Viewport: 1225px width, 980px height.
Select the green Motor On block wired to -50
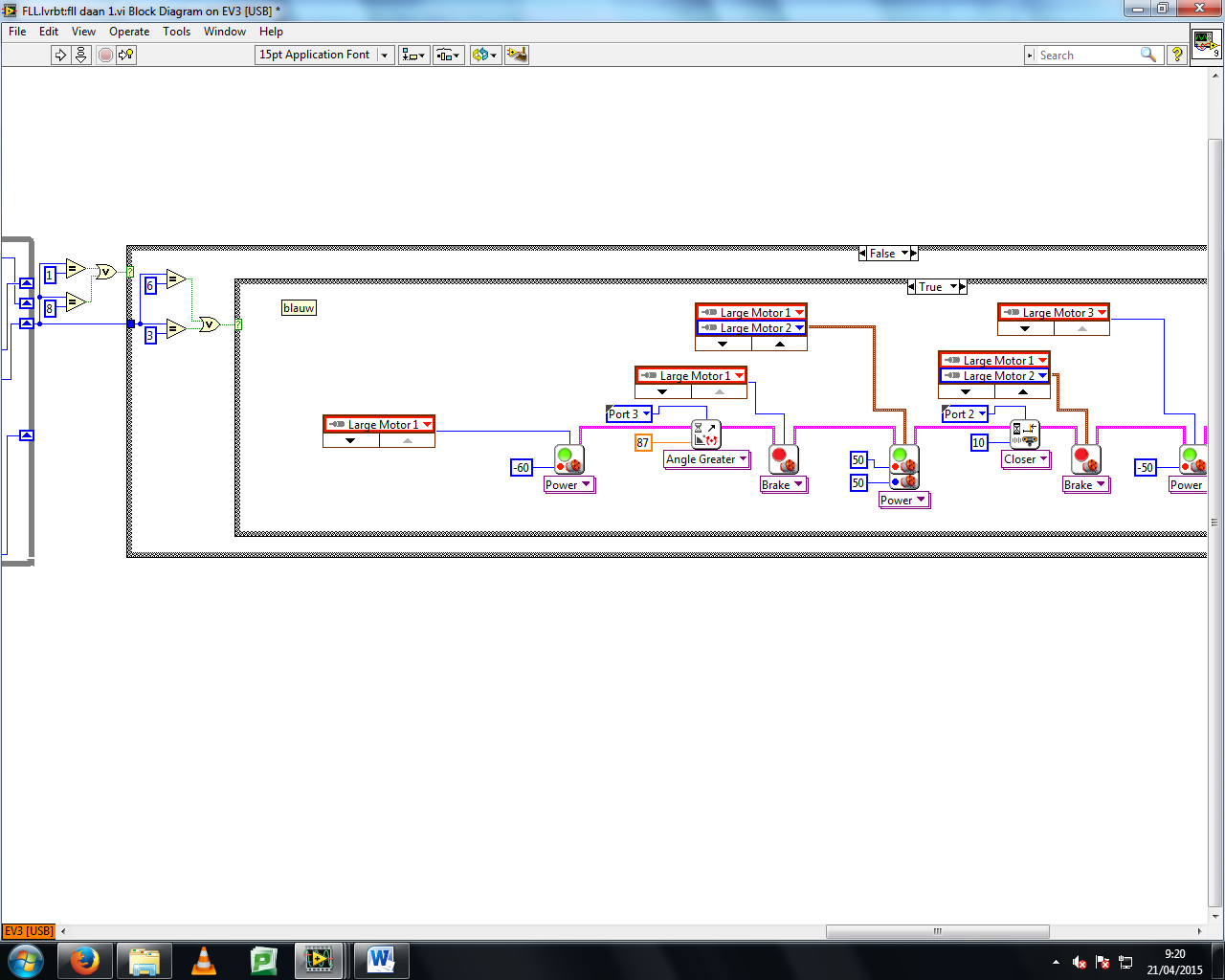tap(1193, 459)
